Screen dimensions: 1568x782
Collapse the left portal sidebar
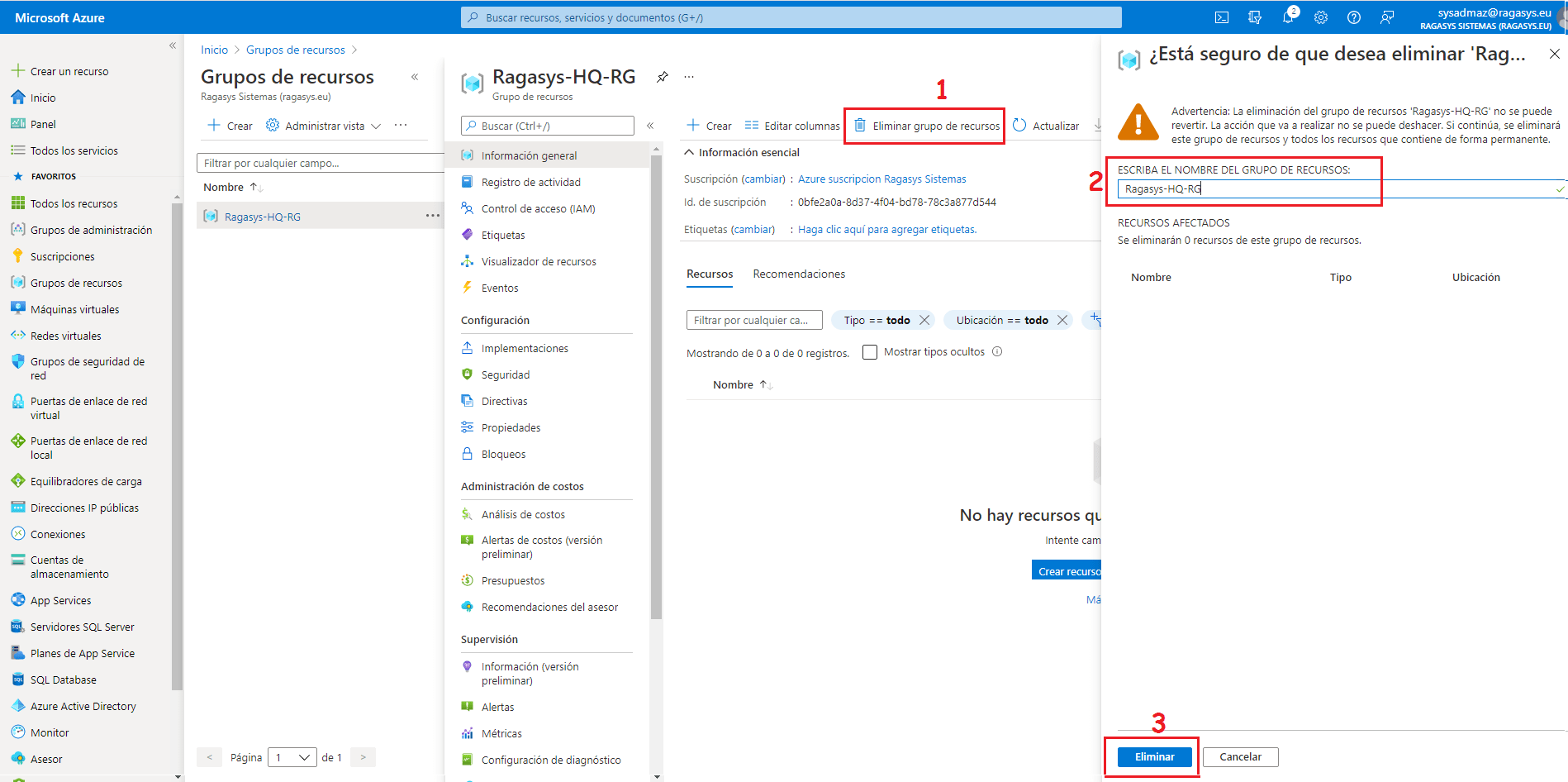(173, 45)
